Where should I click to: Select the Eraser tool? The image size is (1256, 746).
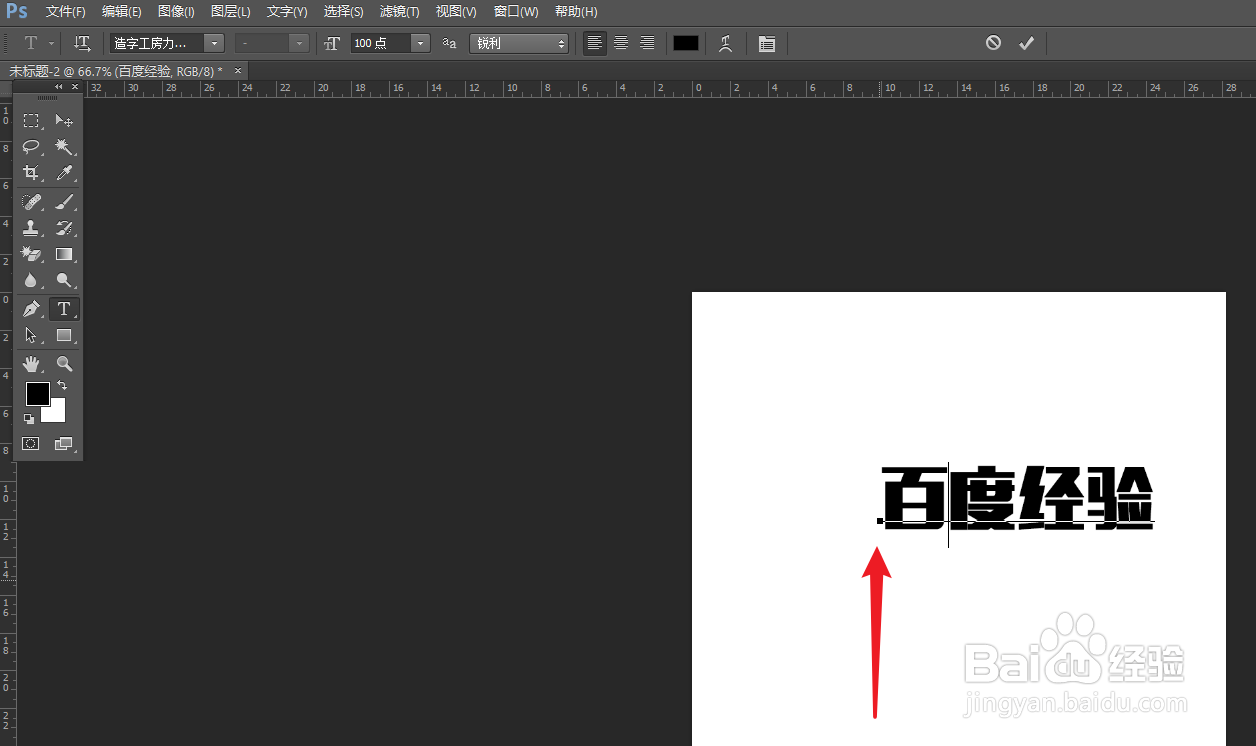pyautogui.click(x=32, y=254)
